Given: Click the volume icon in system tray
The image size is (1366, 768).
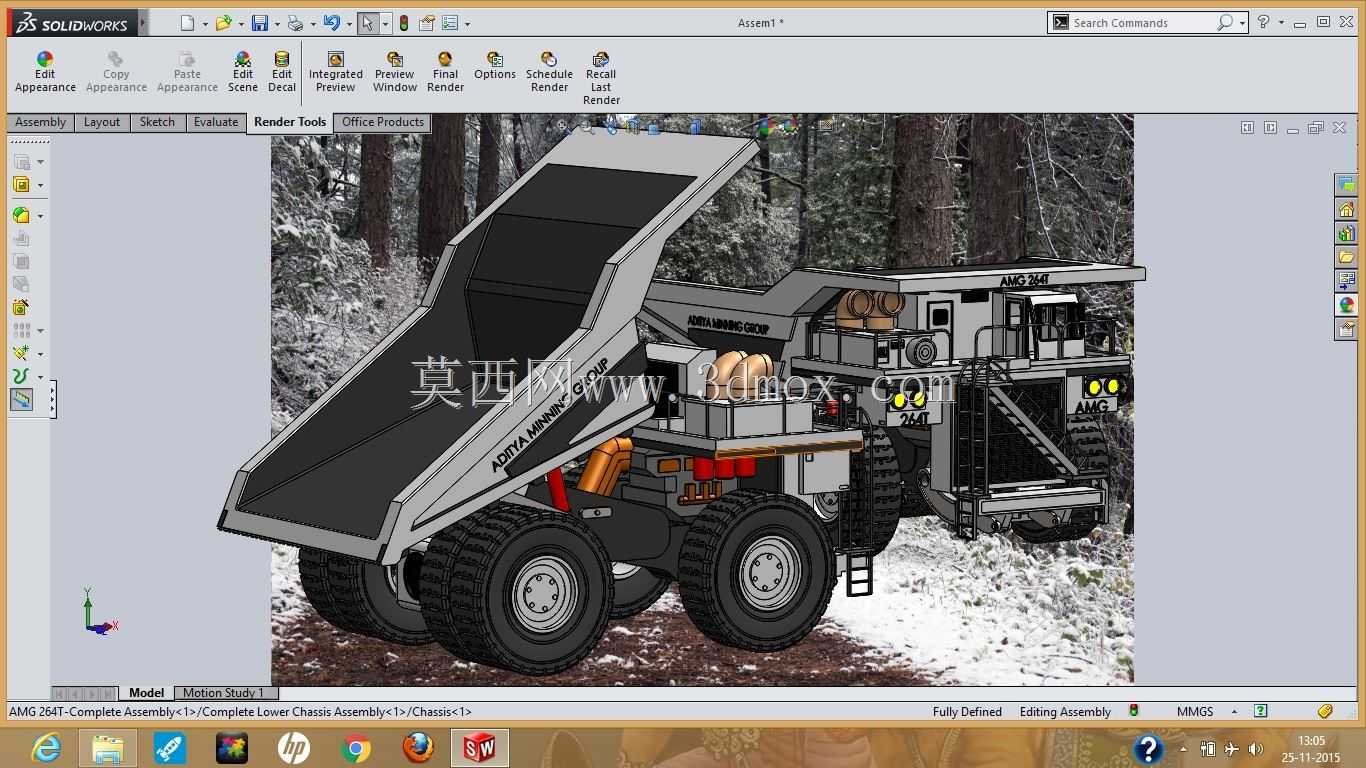Looking at the screenshot, I should pos(1257,750).
